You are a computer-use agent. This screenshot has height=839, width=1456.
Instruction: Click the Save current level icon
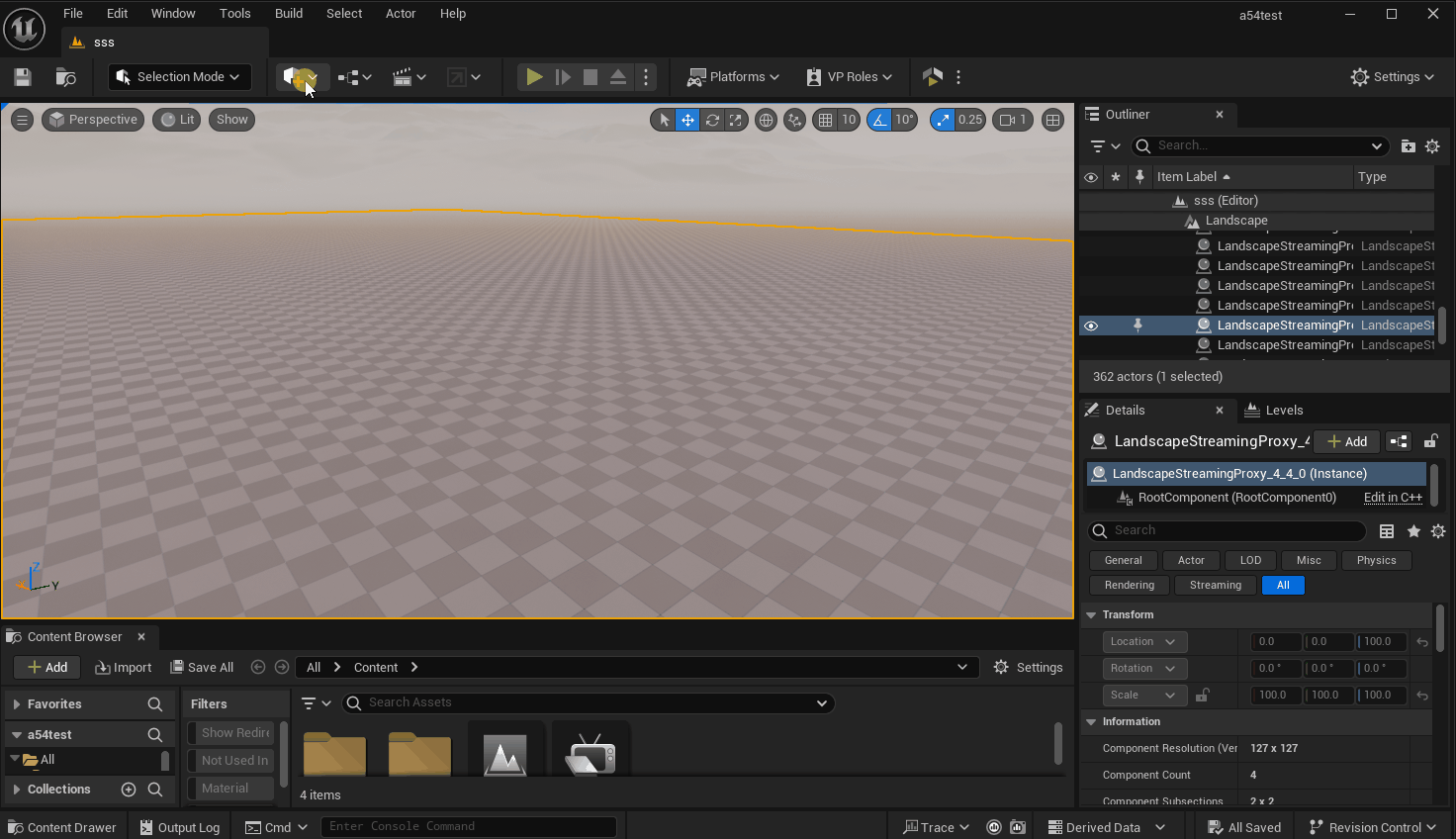pyautogui.click(x=23, y=77)
